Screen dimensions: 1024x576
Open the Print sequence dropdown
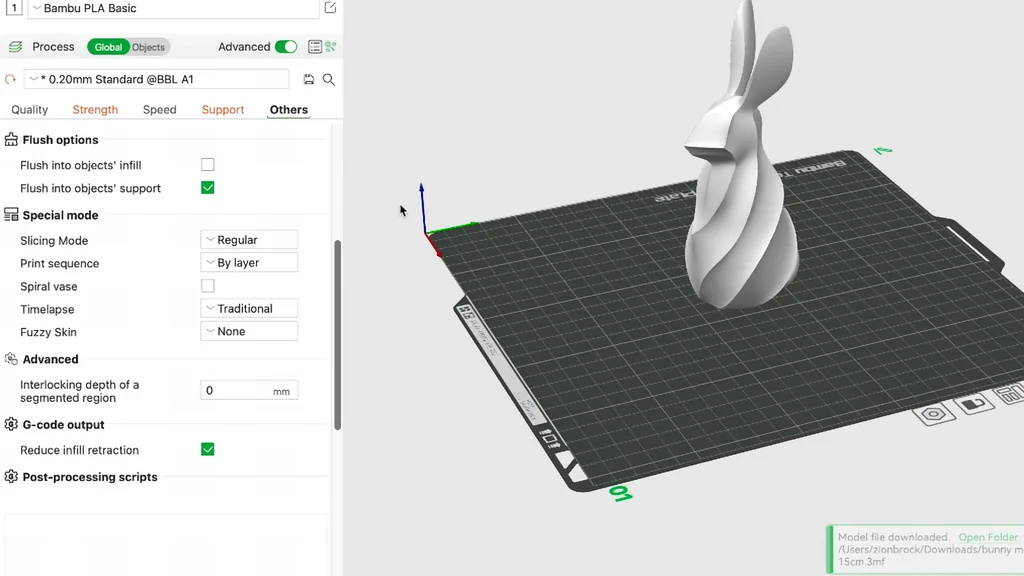[249, 263]
